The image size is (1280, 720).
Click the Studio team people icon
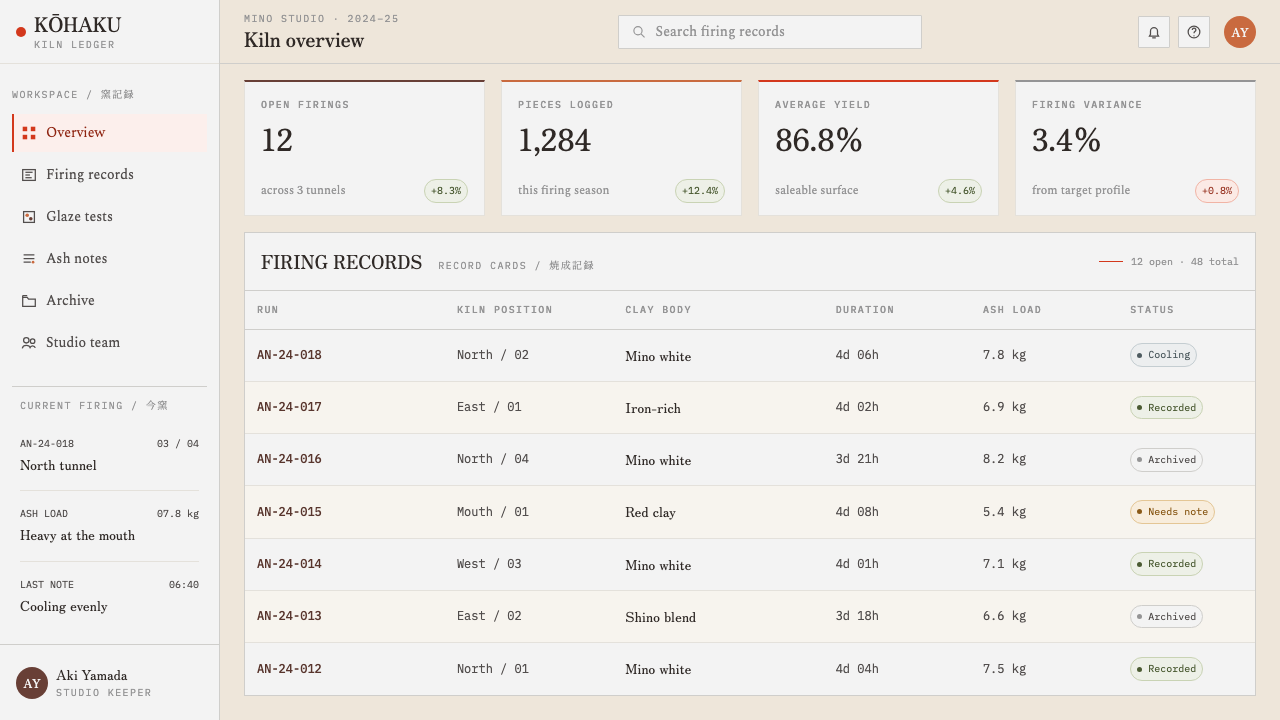(x=29, y=343)
